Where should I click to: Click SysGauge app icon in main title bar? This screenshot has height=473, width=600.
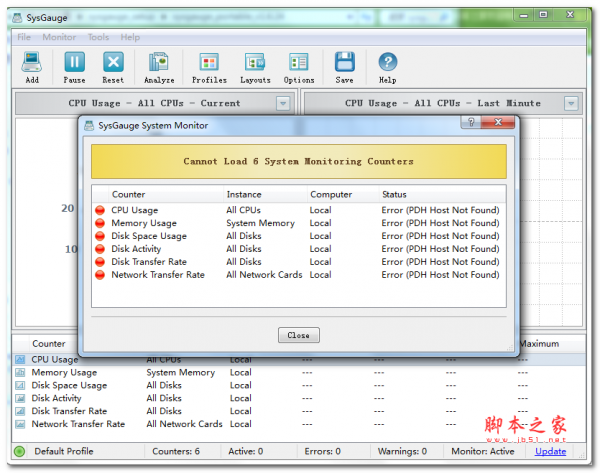(x=17, y=18)
